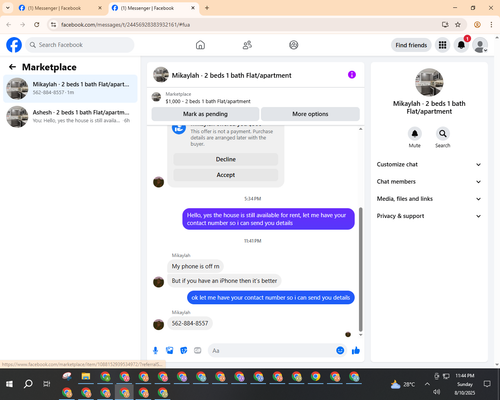
Task: Mute this chat with the bell icon
Action: [415, 134]
